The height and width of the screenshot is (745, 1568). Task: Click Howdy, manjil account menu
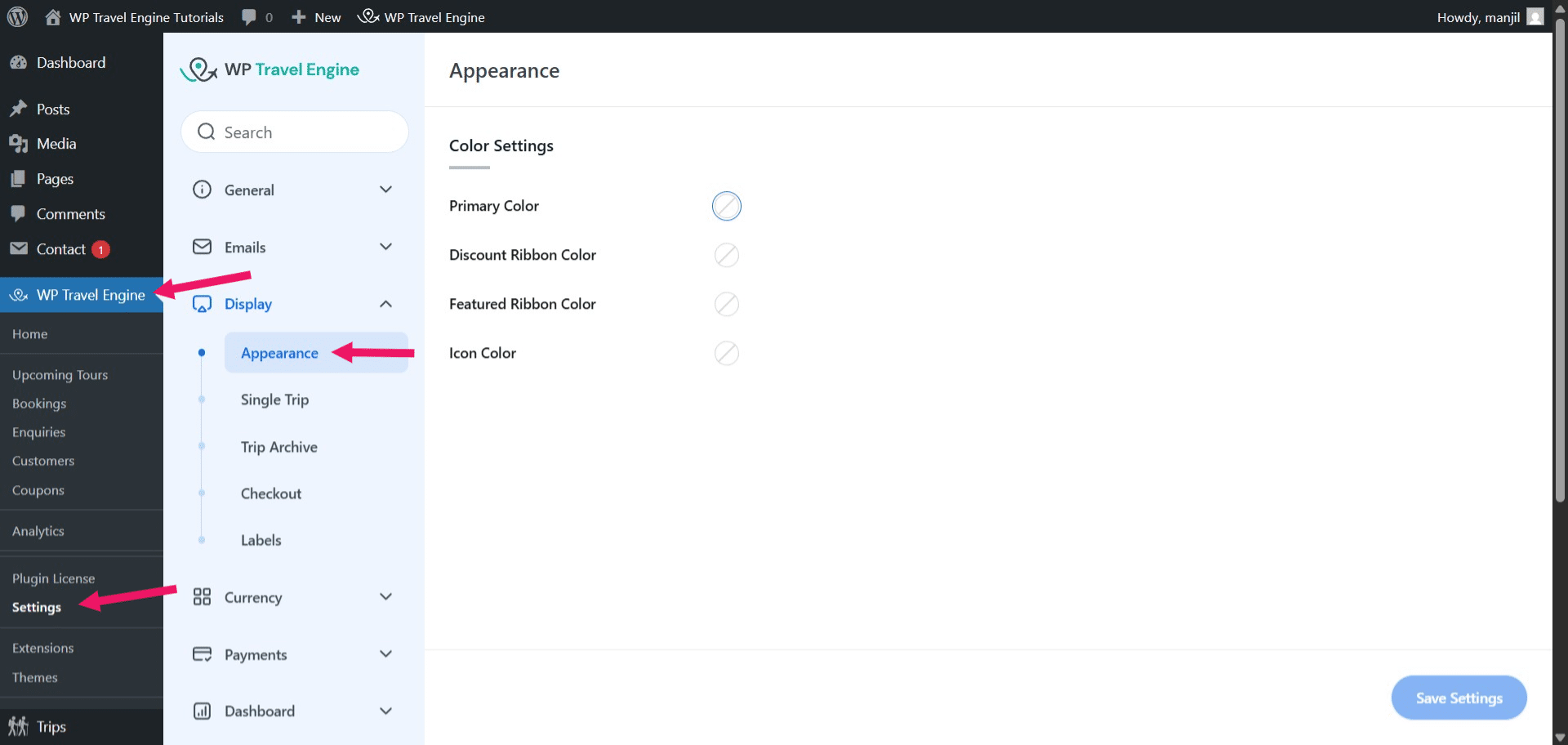coord(1490,17)
